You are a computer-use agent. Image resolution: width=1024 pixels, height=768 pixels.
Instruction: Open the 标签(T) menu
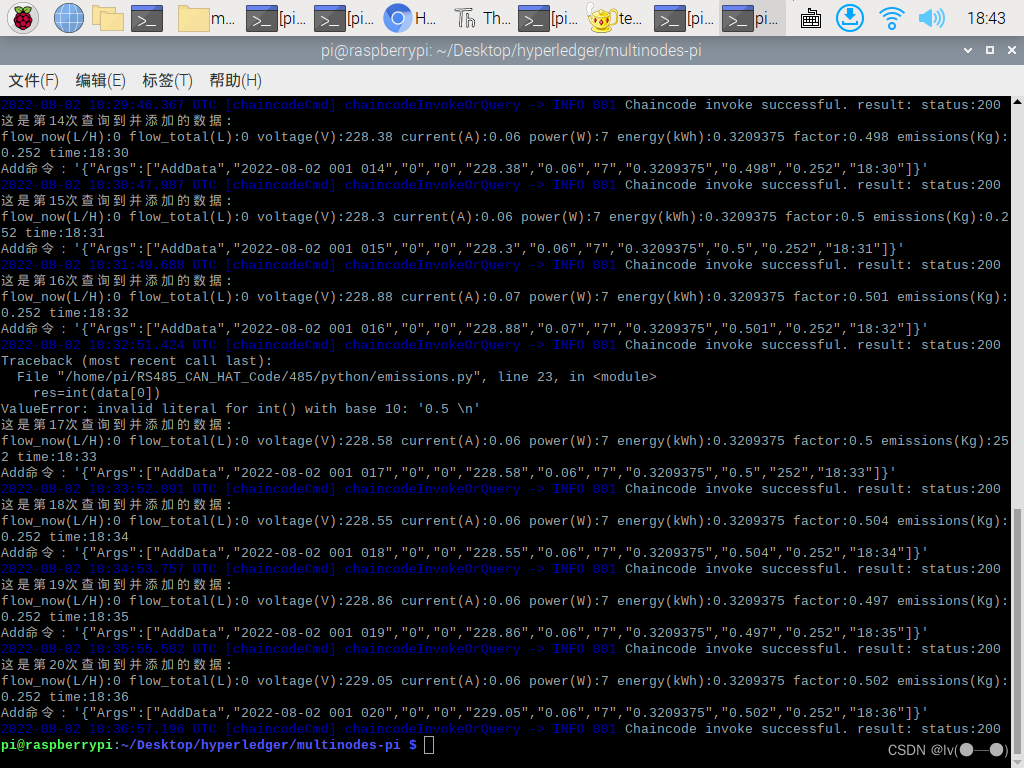[167, 80]
